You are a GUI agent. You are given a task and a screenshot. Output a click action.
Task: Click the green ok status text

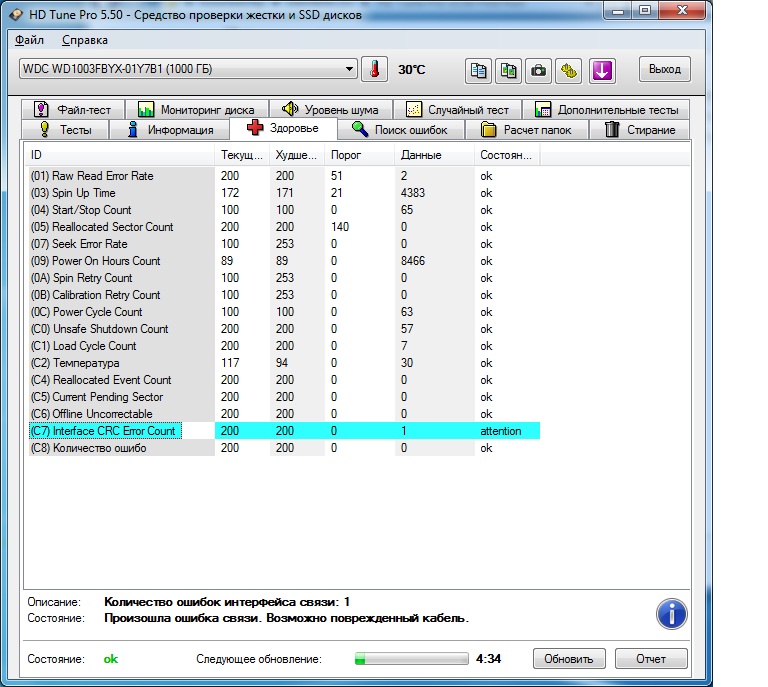pyautogui.click(x=111, y=659)
